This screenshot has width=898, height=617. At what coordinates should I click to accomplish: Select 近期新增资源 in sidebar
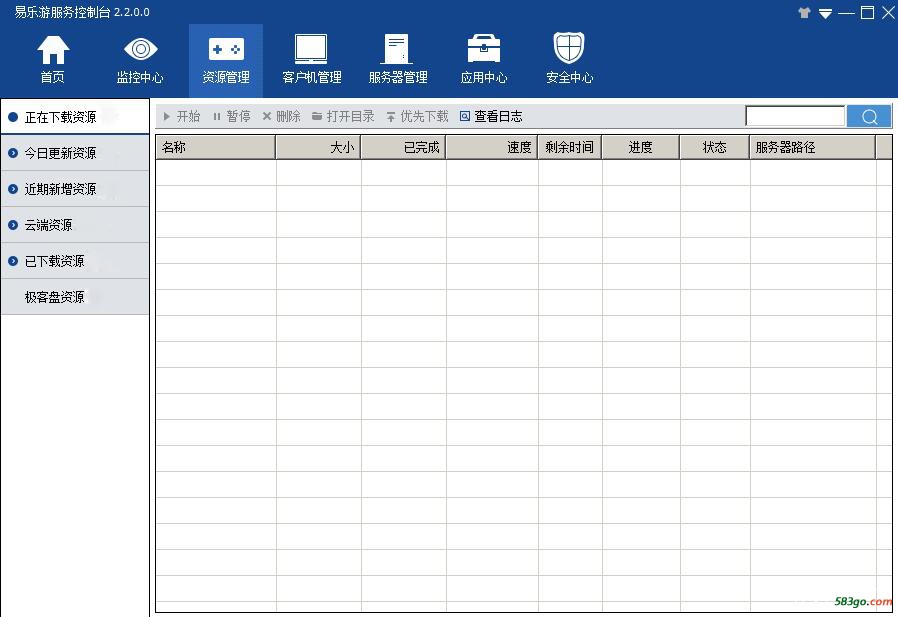(x=75, y=189)
